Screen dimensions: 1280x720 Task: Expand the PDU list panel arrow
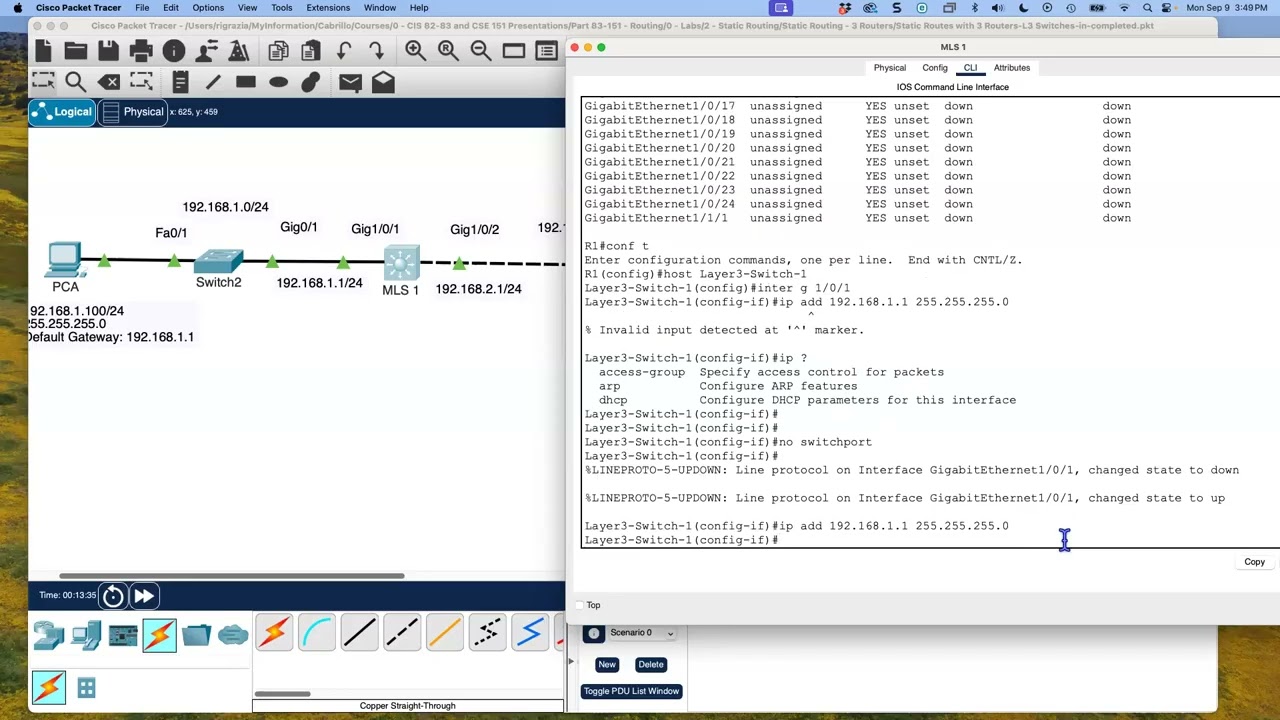pyautogui.click(x=572, y=661)
